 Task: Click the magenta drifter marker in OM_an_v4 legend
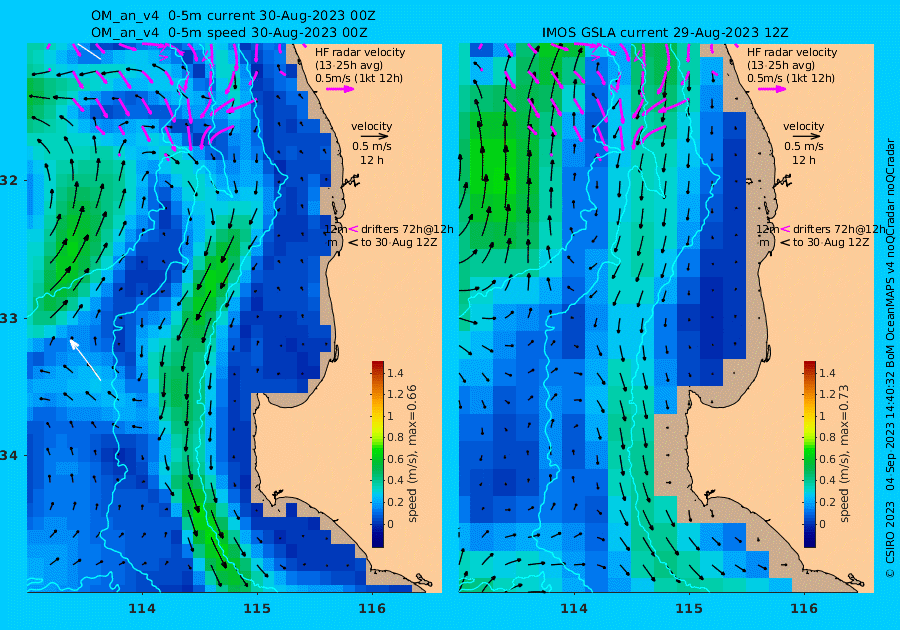pos(353,229)
